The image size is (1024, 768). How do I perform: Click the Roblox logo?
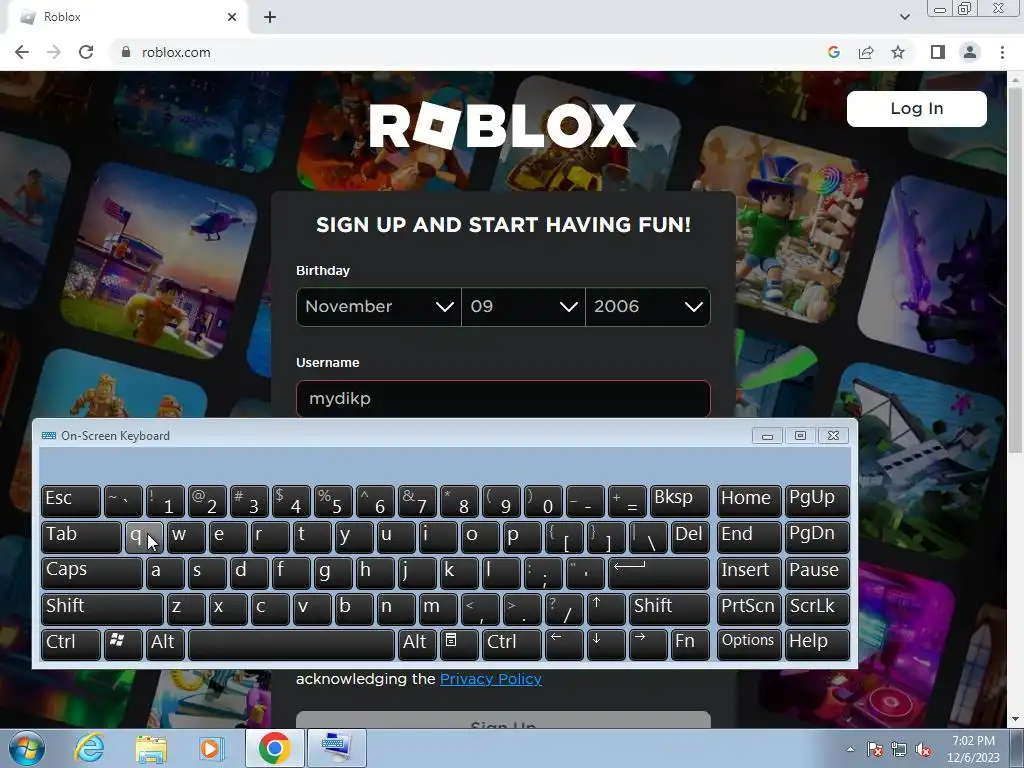click(502, 125)
